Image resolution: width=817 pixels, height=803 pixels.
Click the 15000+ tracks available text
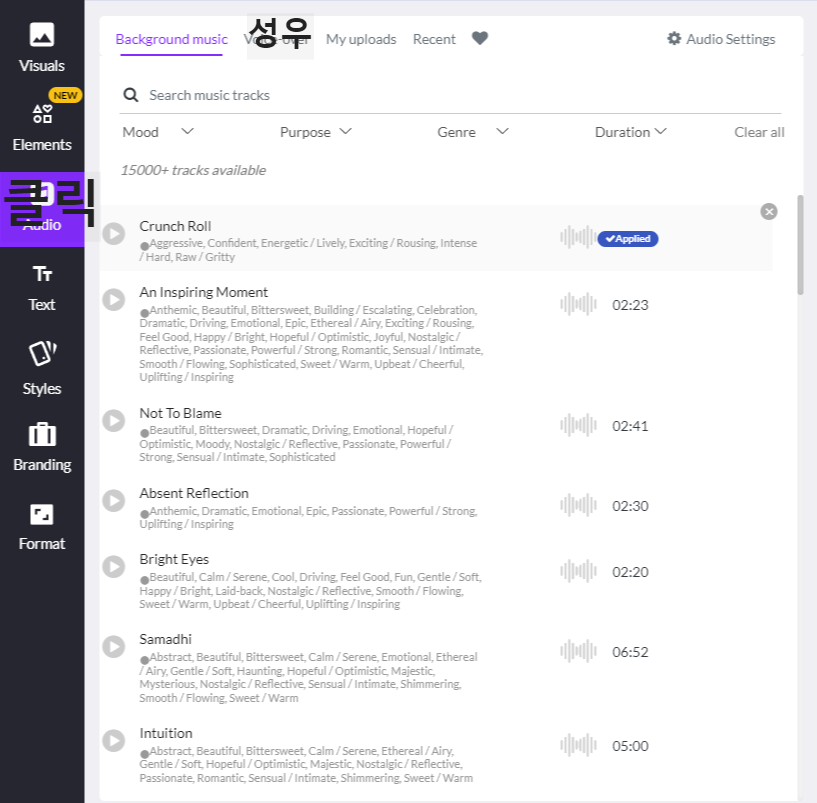[x=193, y=170]
